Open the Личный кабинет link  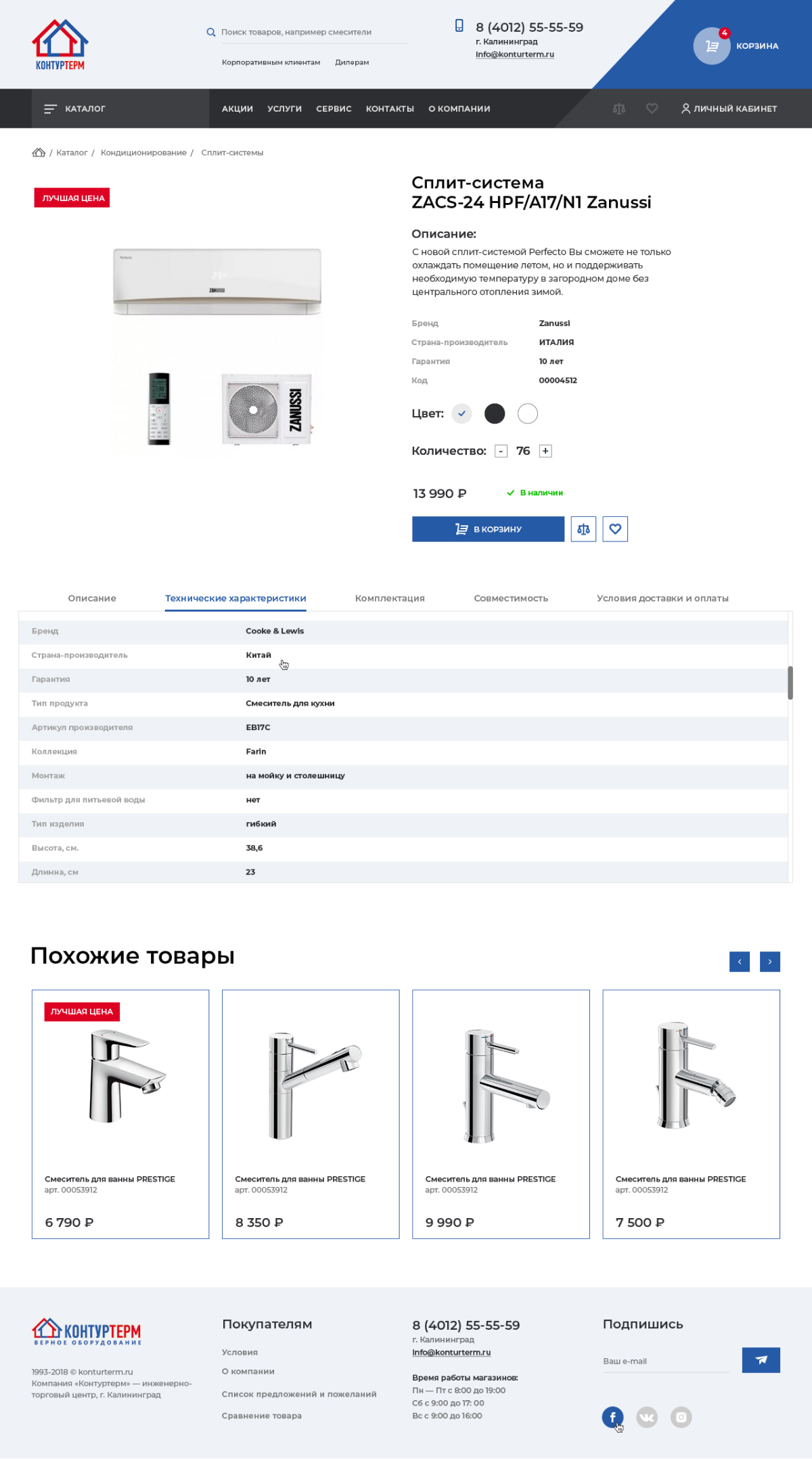pos(729,108)
